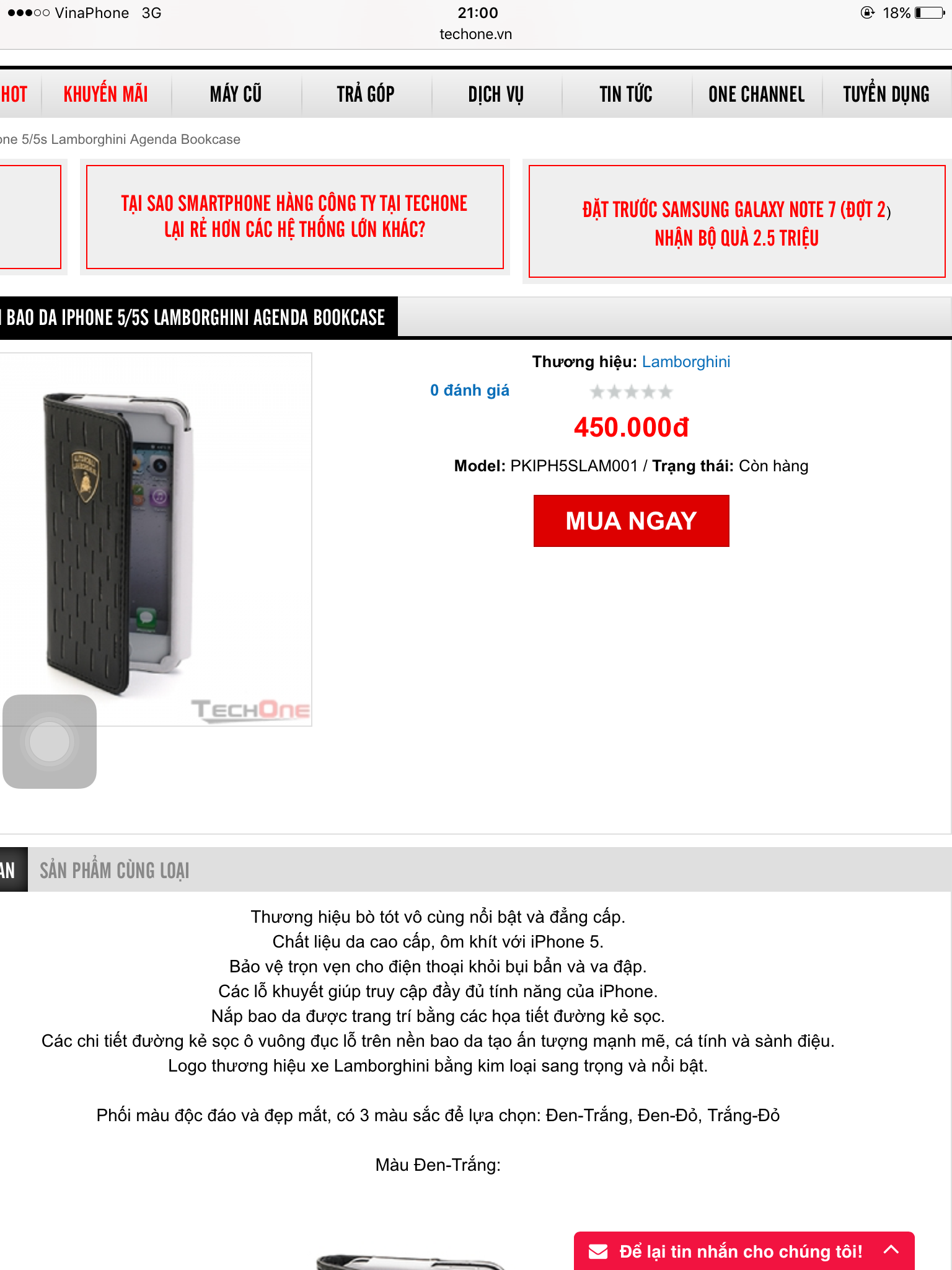Tap the techone.vn address bar
This screenshot has height=1270, width=952.
(476, 34)
